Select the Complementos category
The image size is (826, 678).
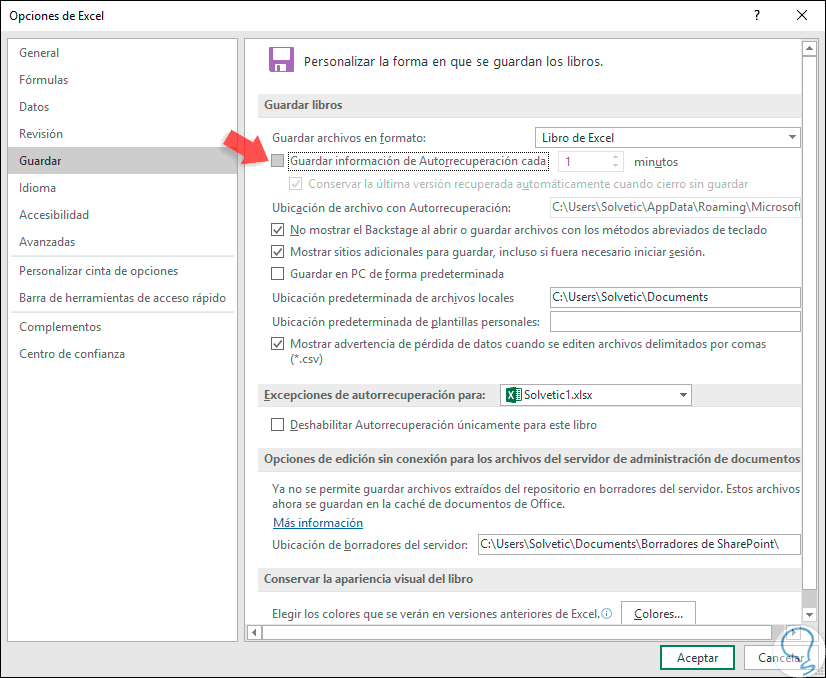coord(122,327)
